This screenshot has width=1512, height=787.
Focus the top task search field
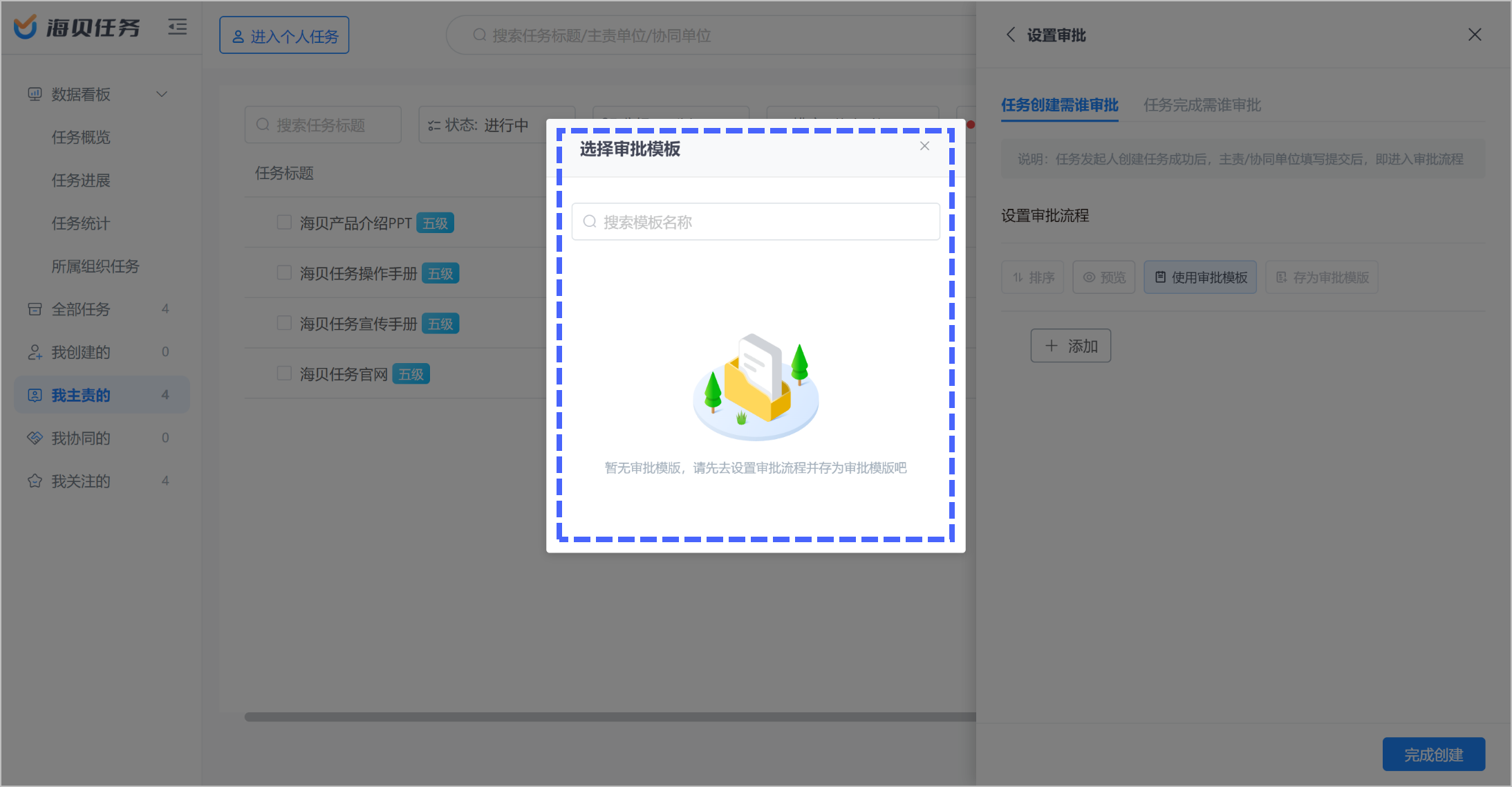712,35
